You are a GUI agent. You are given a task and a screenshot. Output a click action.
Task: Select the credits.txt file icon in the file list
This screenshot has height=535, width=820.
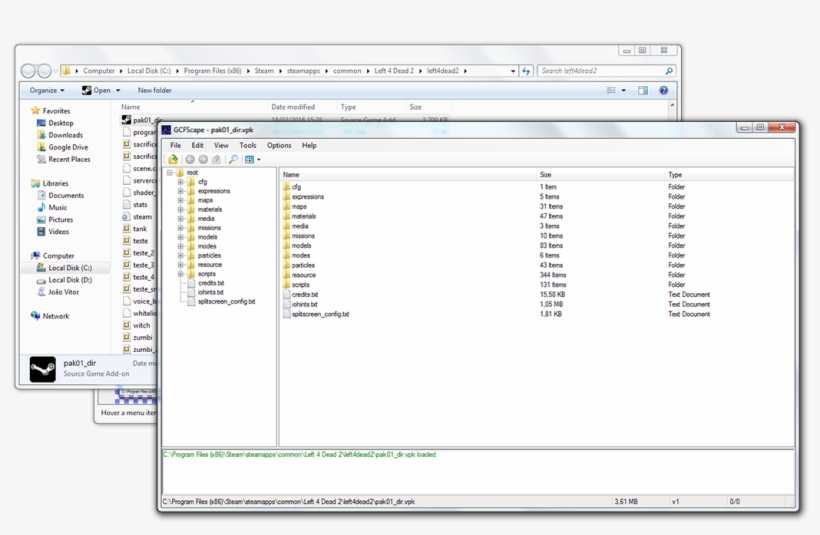[286, 294]
